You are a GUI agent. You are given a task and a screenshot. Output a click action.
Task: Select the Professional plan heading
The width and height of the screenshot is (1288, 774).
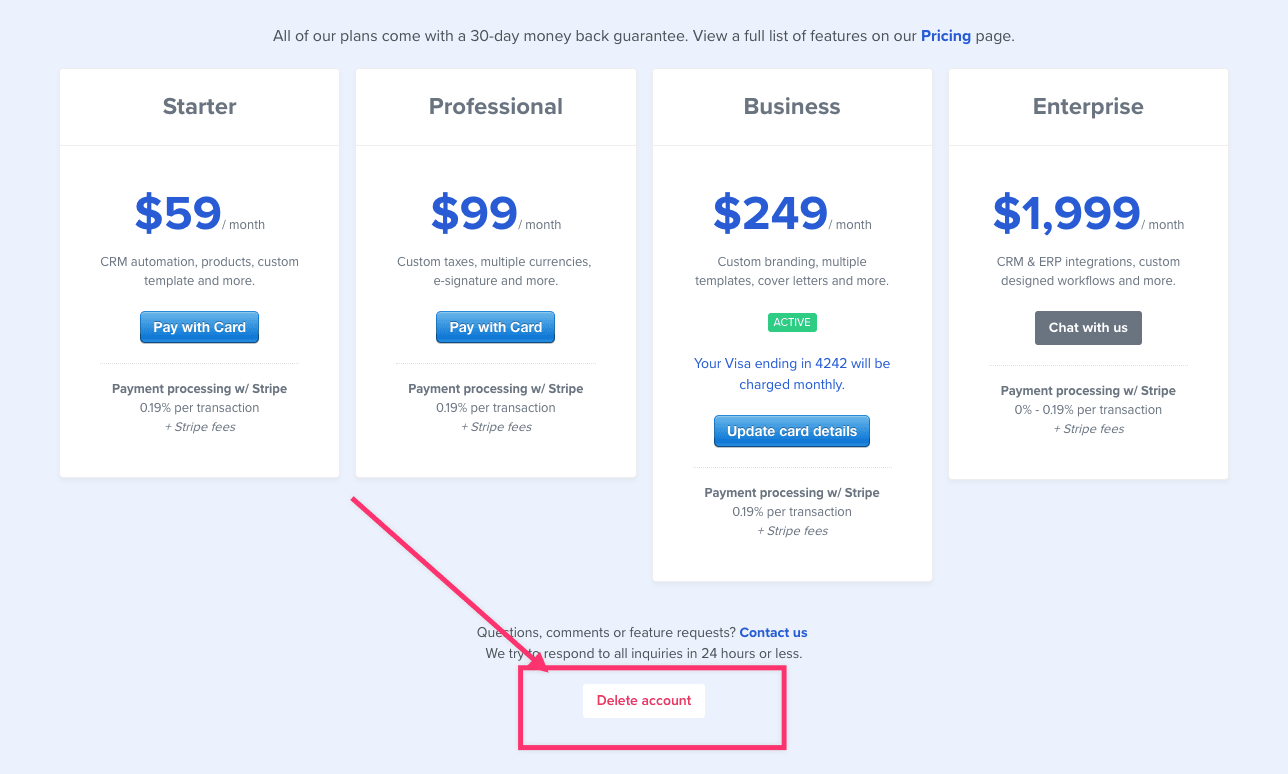pyautogui.click(x=496, y=107)
